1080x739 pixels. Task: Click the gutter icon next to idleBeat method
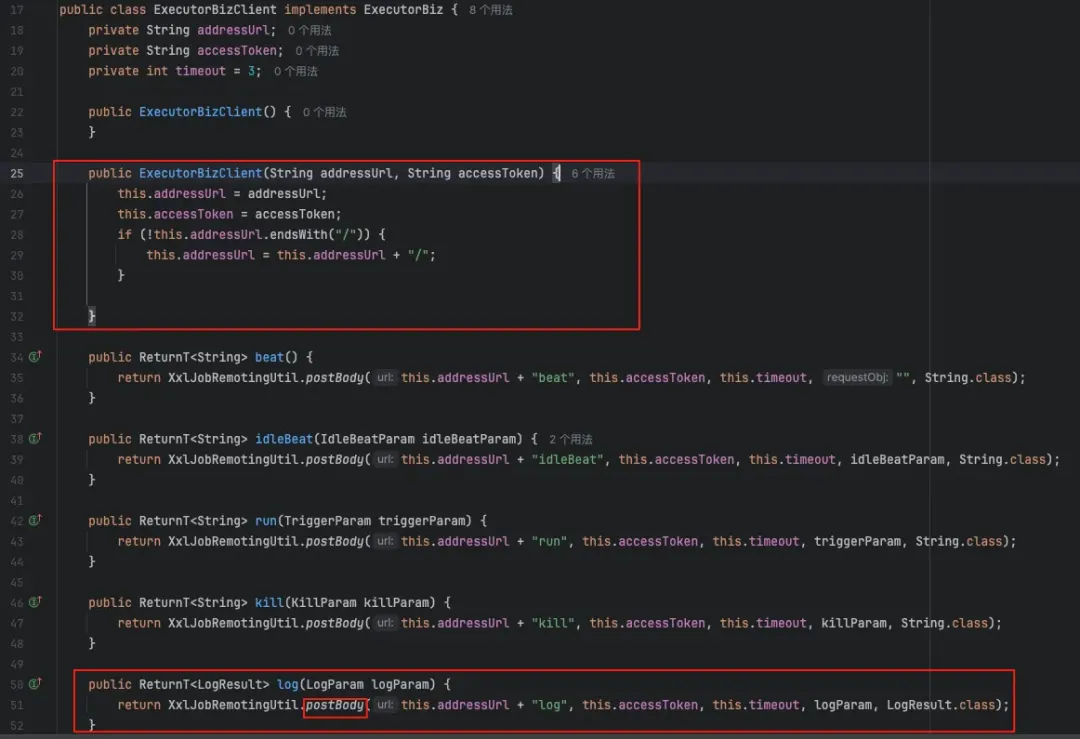point(34,439)
